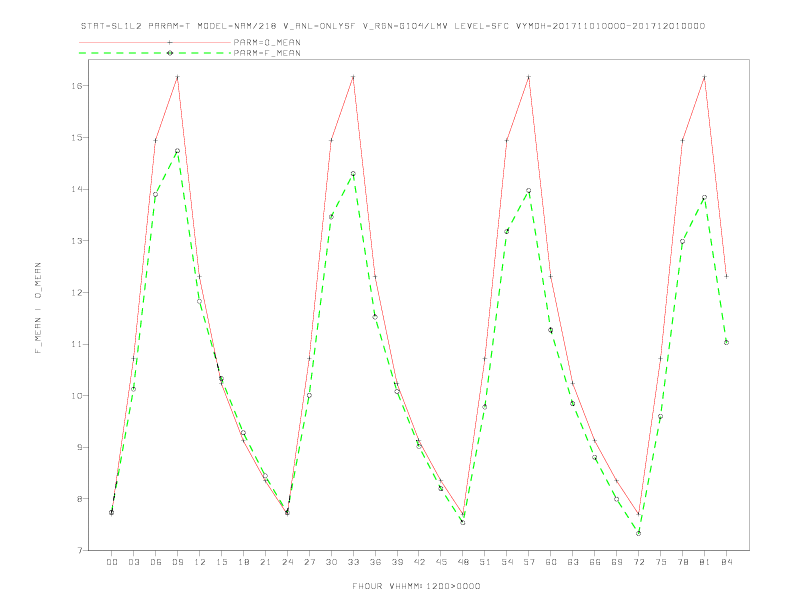Image resolution: width=792 pixels, height=612 pixels.
Task: Click the X-axis tick label 21
Action: pyautogui.click(x=265, y=562)
